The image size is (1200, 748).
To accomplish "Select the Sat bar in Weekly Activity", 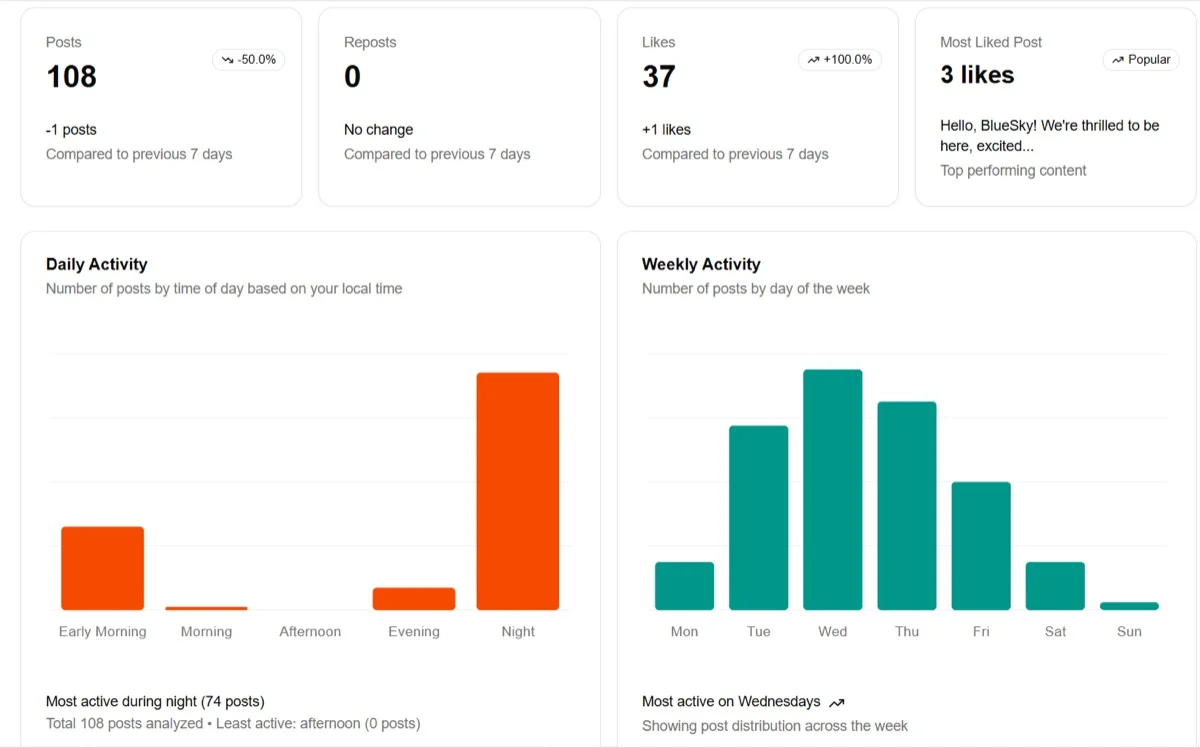I will tap(1055, 586).
